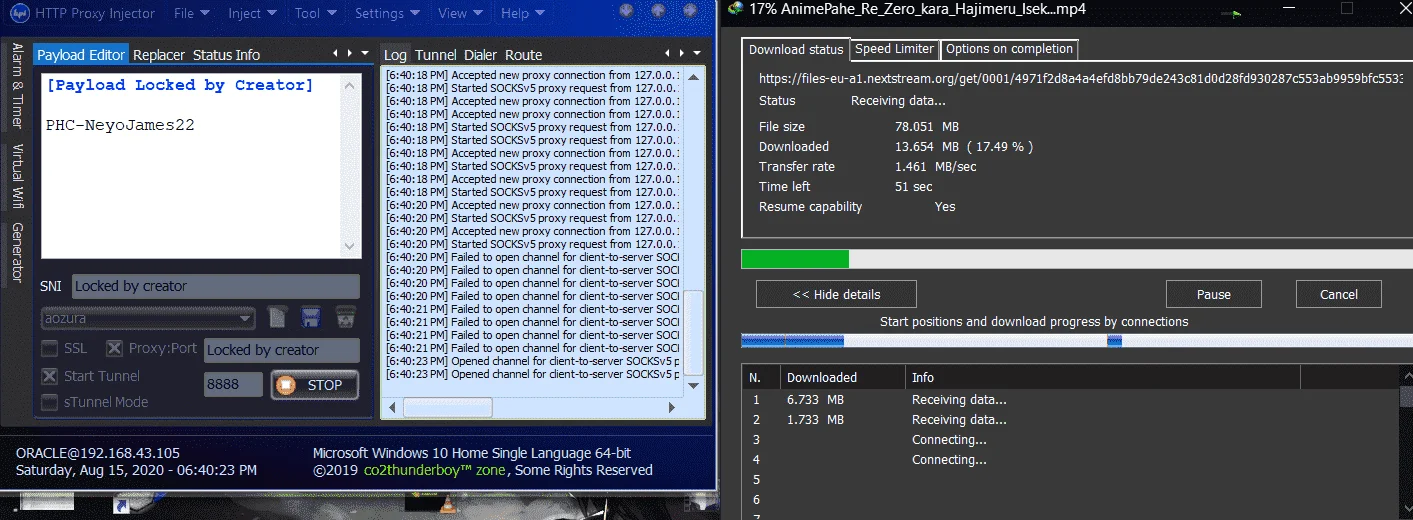Click log scrollbar up arrow
Image resolution: width=1413 pixels, height=520 pixels.
click(x=694, y=76)
